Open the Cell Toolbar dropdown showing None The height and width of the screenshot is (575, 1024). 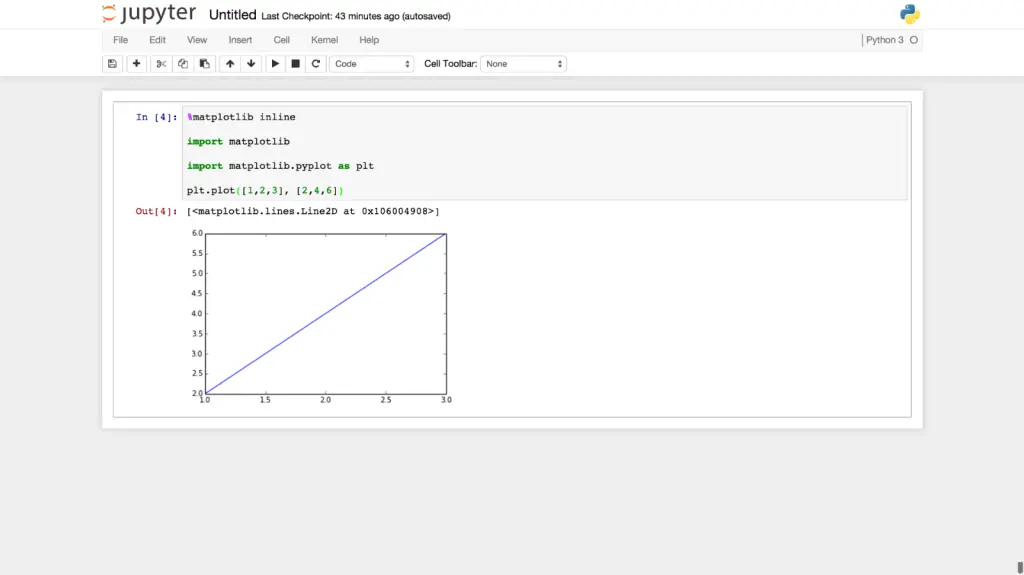(523, 64)
